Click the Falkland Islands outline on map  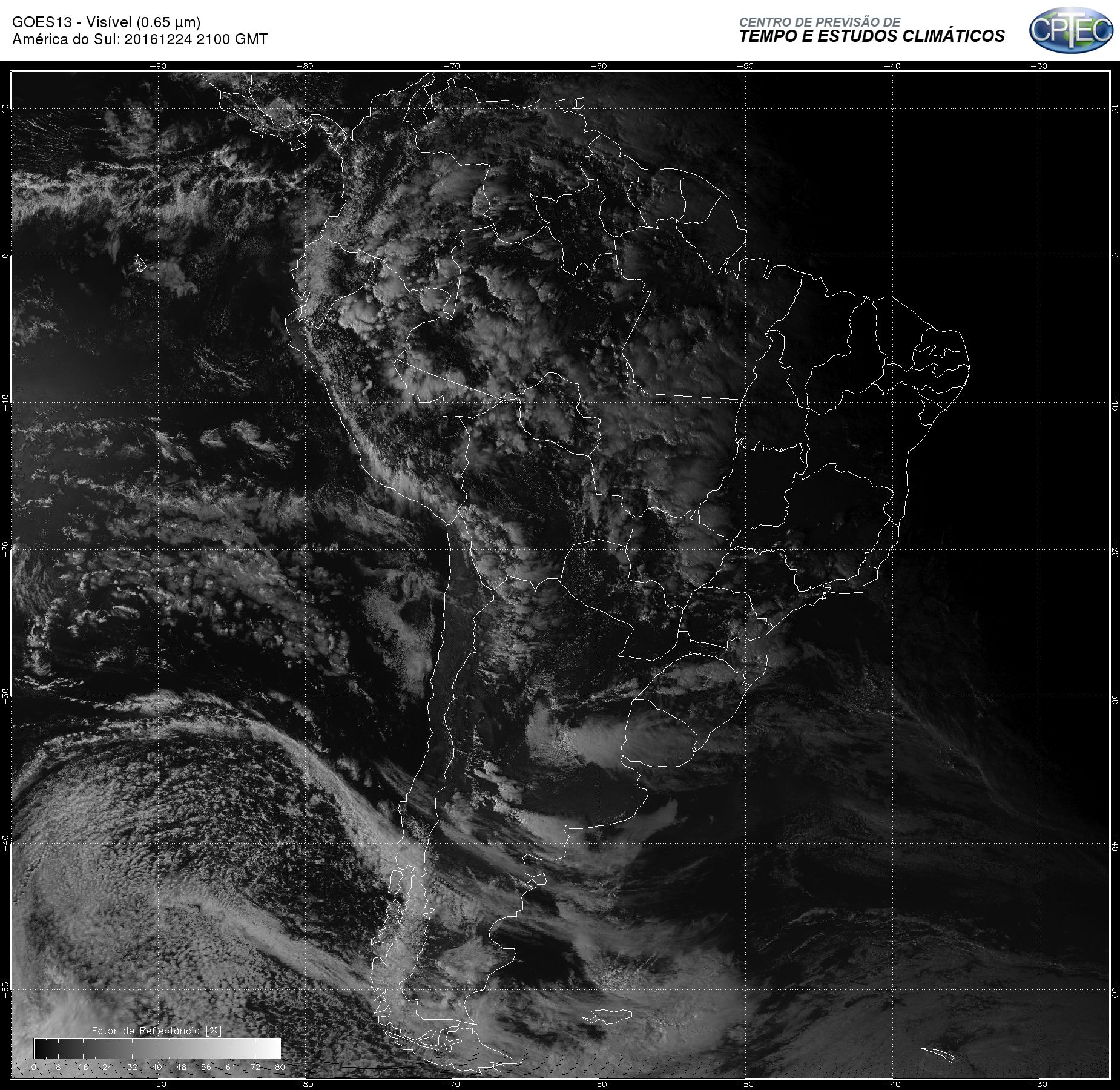point(608,1016)
